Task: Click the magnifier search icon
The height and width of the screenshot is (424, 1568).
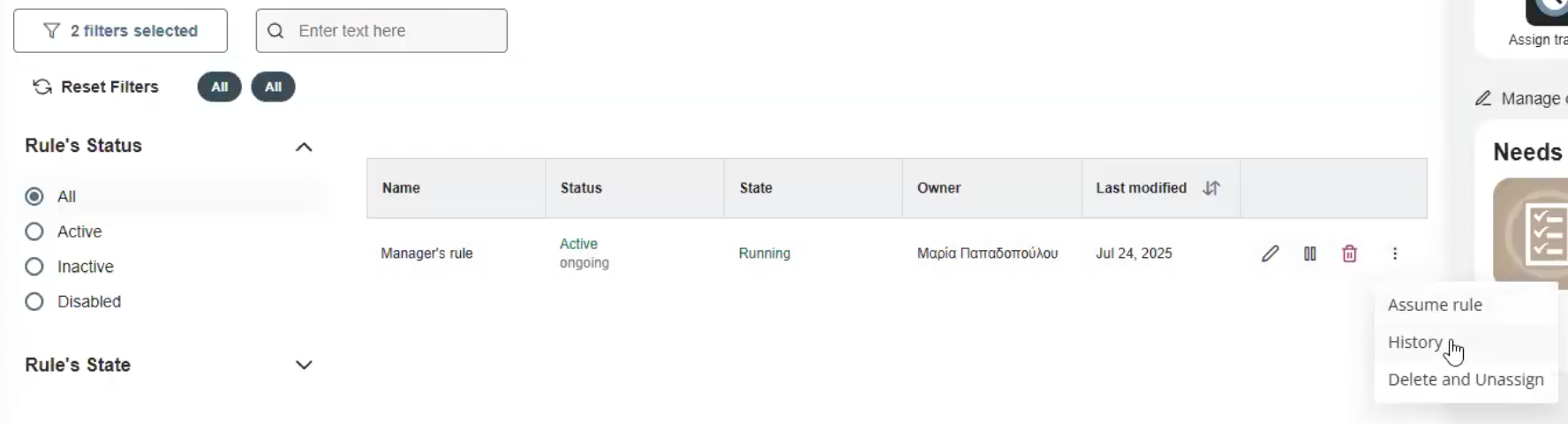Action: 275,31
